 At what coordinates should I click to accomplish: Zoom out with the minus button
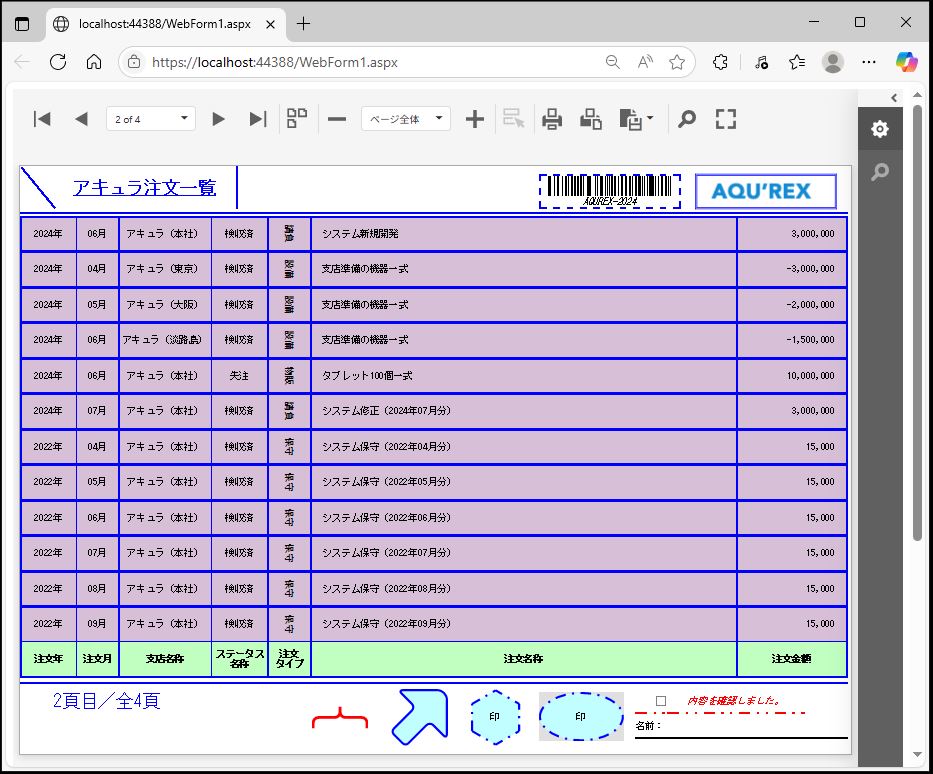pyautogui.click(x=337, y=119)
